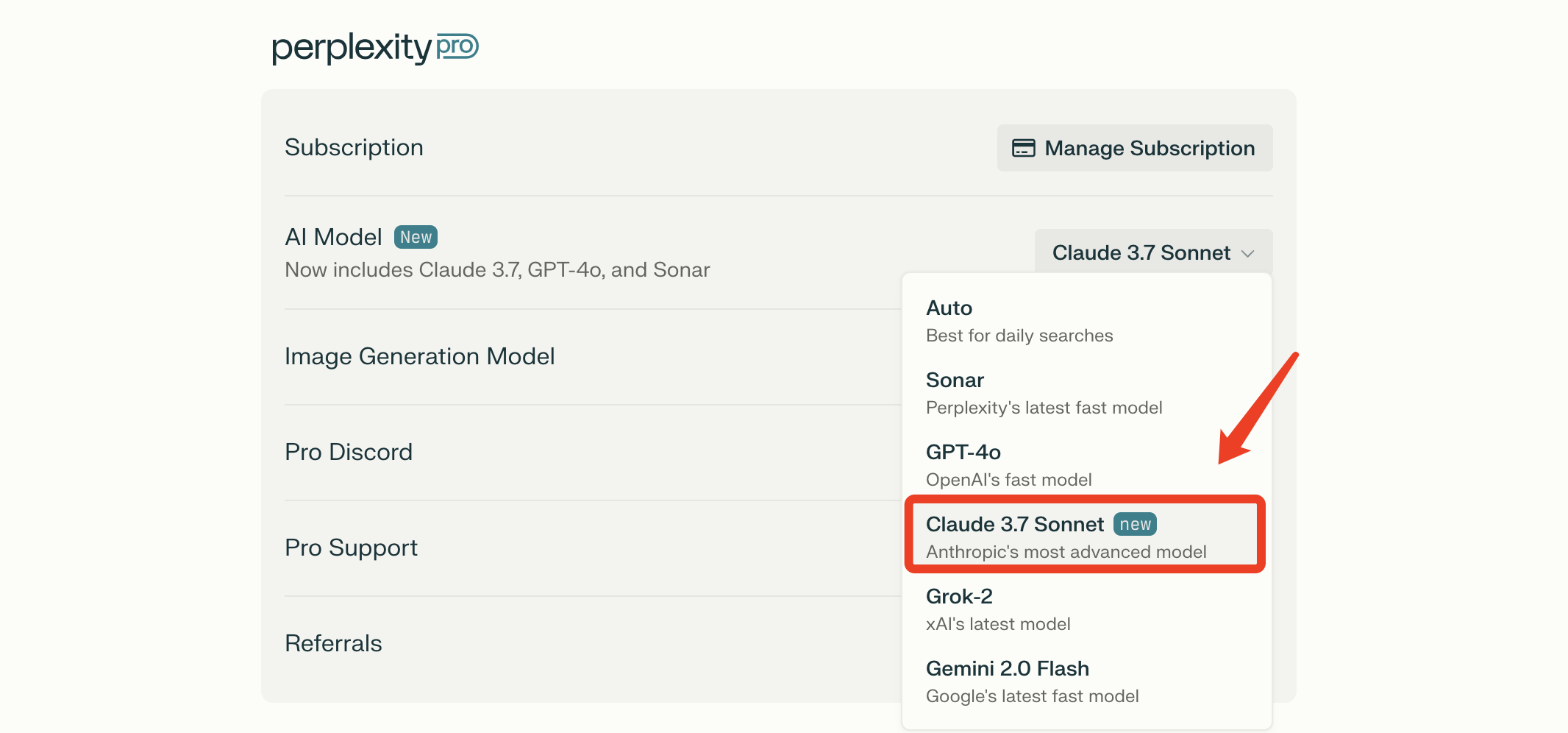Image resolution: width=1568 pixels, height=733 pixels.
Task: Click the Perplexity Pro logo
Action: point(375,48)
